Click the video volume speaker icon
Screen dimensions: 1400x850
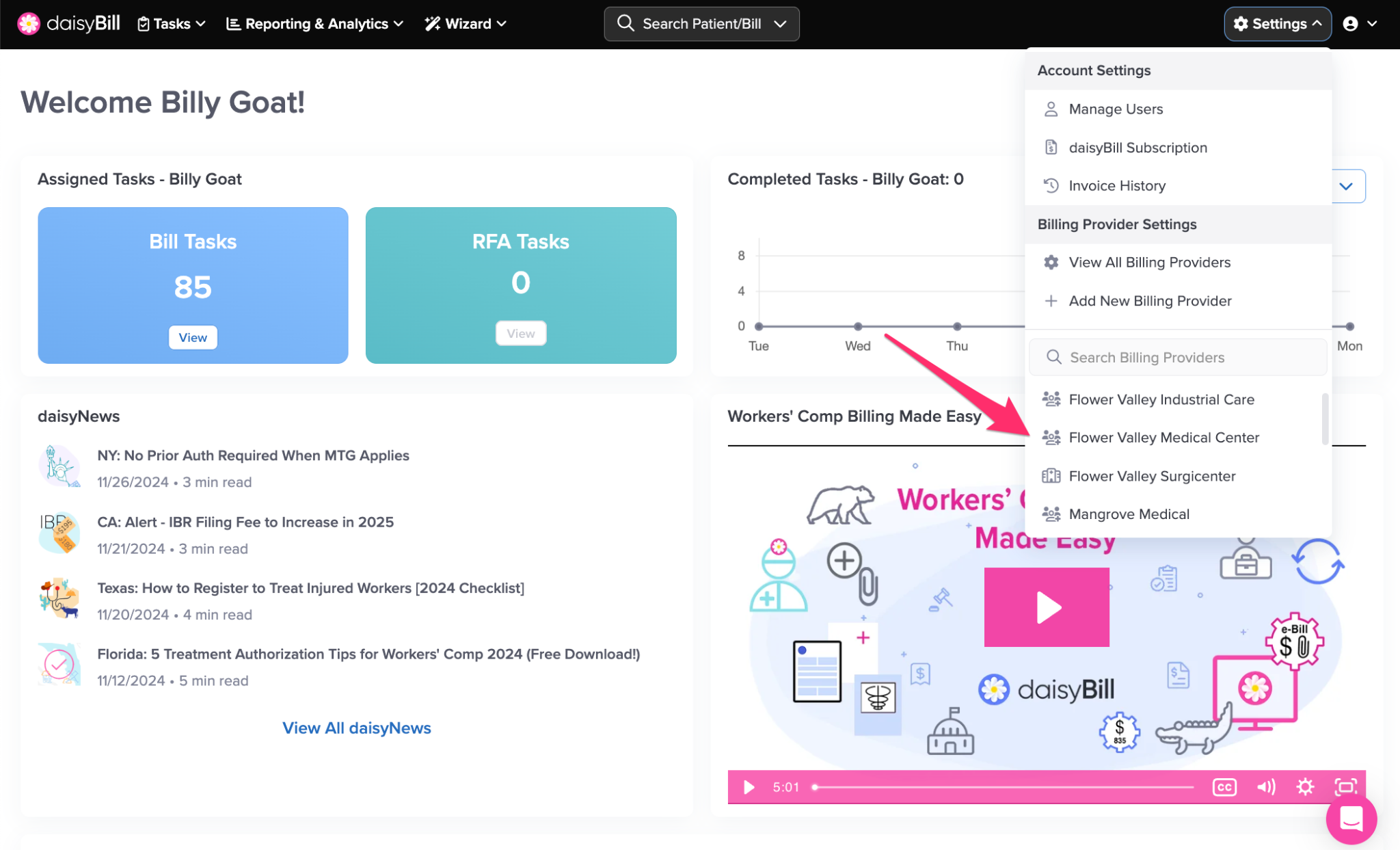tap(1265, 787)
